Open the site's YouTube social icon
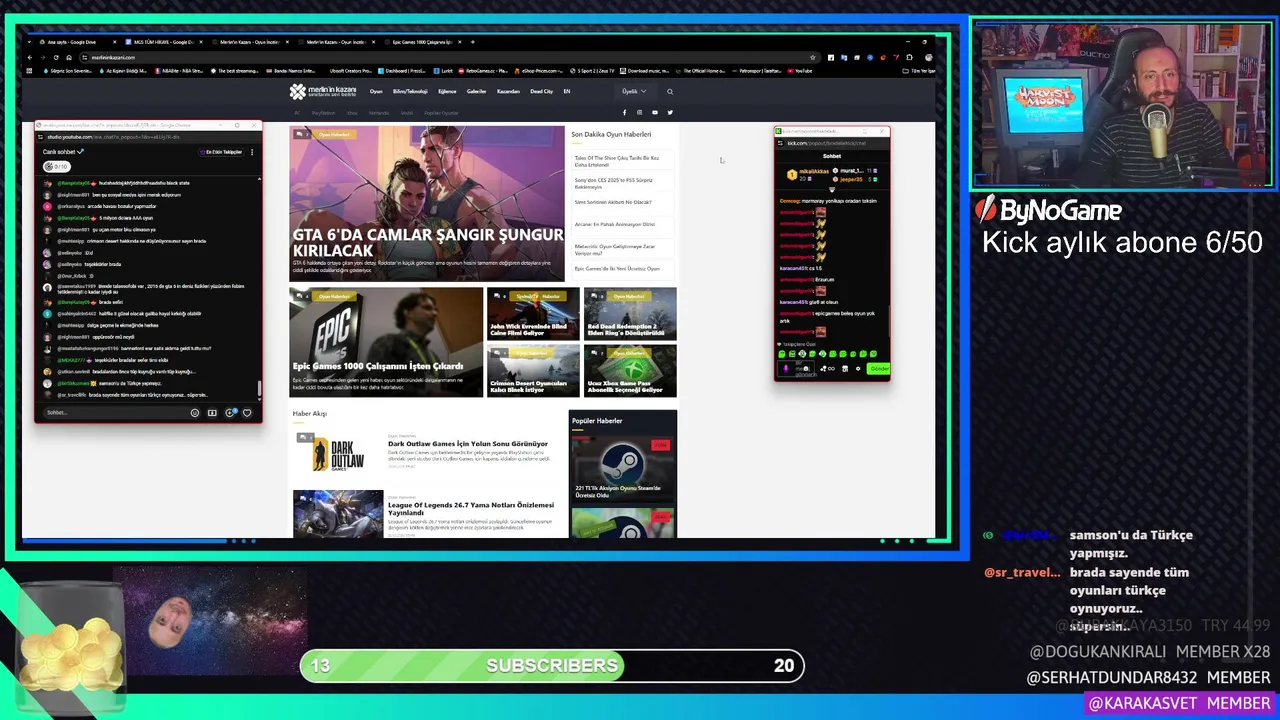 pyautogui.click(x=655, y=112)
